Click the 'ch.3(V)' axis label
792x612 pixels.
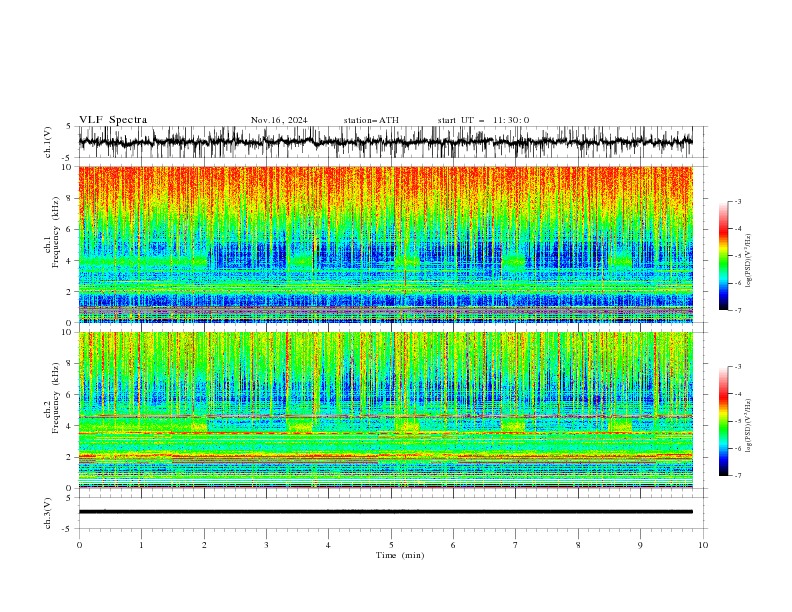click(x=48, y=513)
